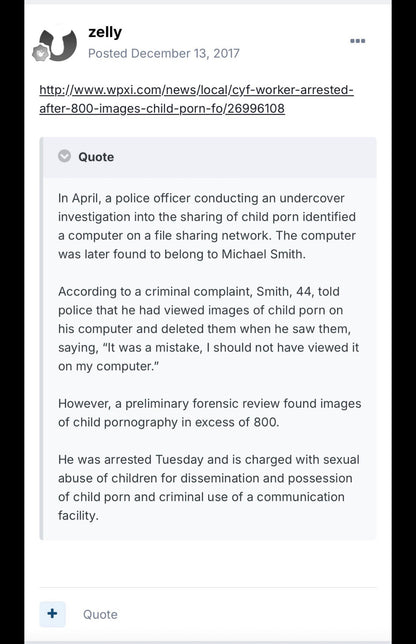Open the username zelly profile link

[x=105, y=32]
